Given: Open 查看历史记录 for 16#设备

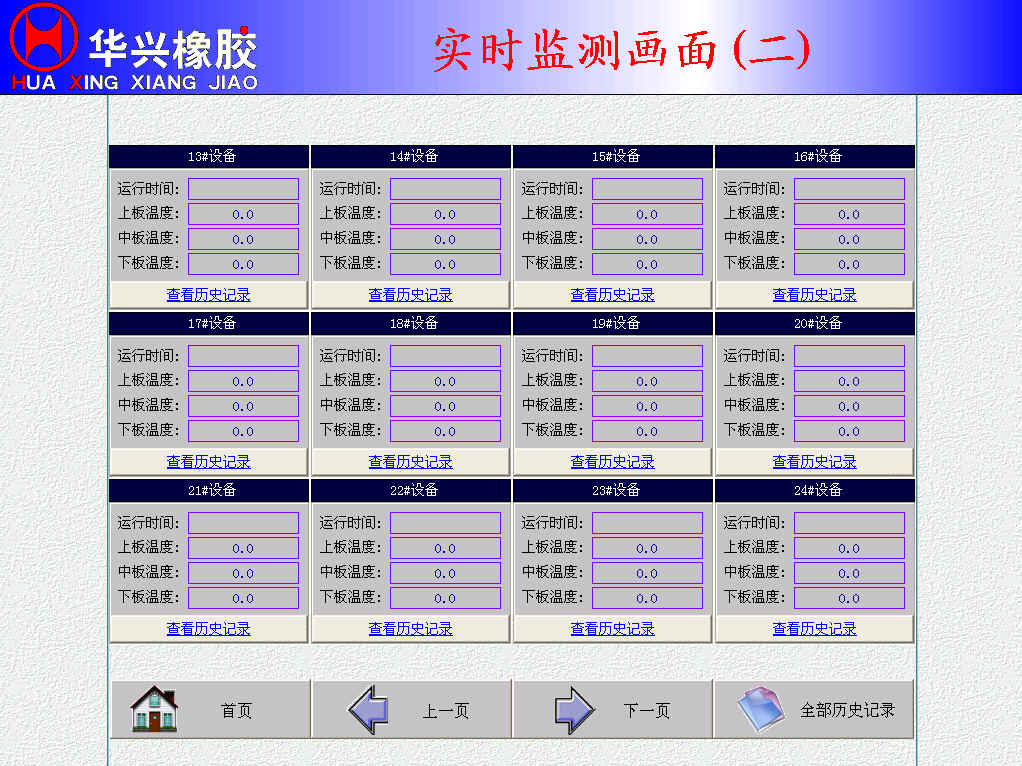Looking at the screenshot, I should click(x=815, y=295).
